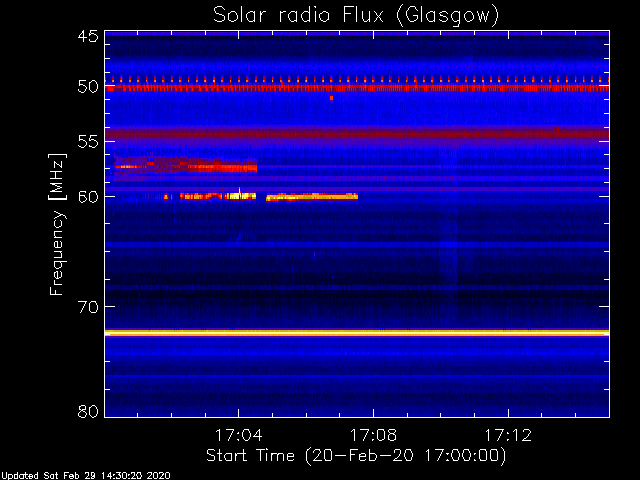Click the yellow burst segment at 60 MHz after 17:05

(x=312, y=197)
